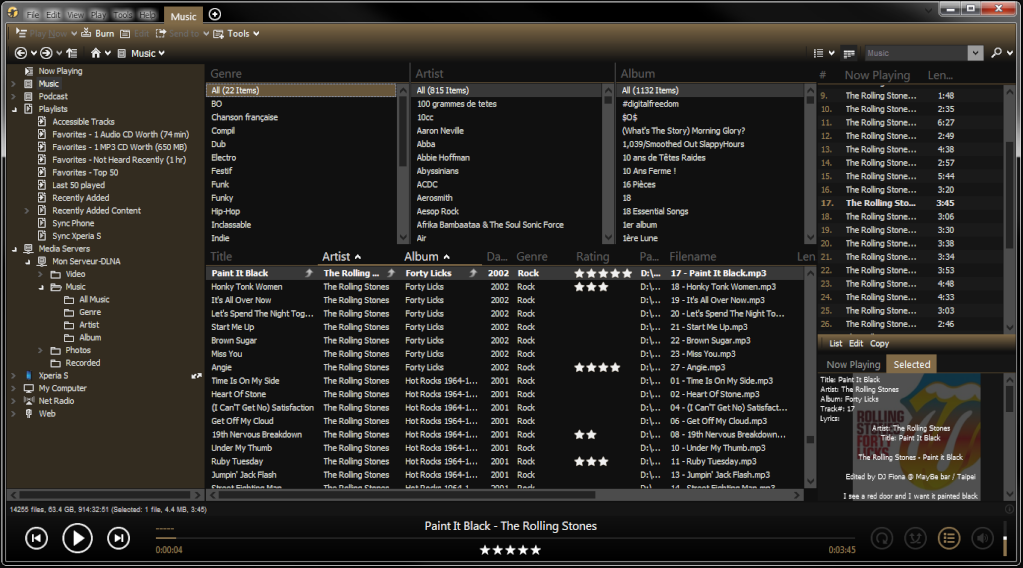Image resolution: width=1023 pixels, height=568 pixels.
Task: Click the My Computer icon
Action: click(x=28, y=388)
